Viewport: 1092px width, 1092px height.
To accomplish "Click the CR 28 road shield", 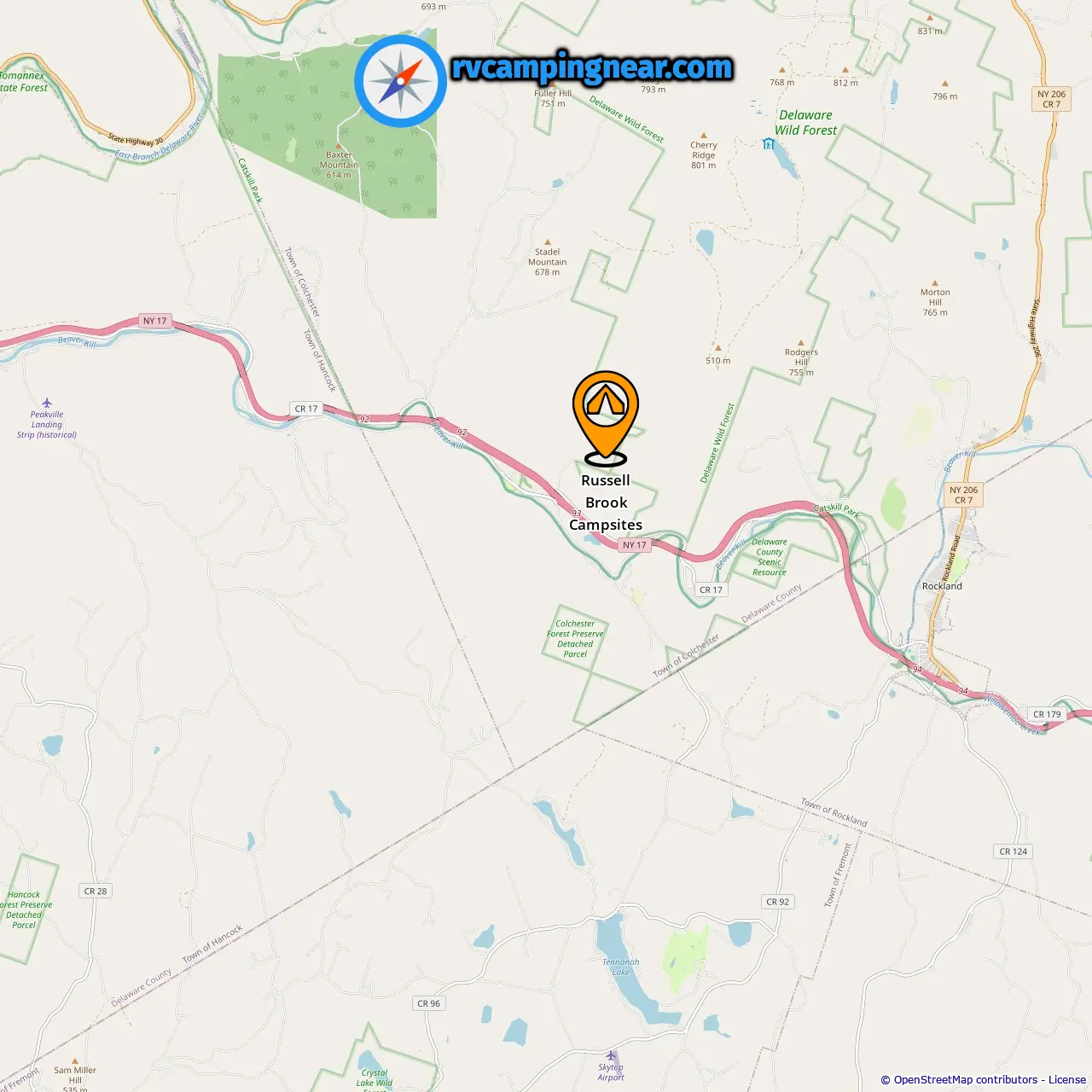I will pos(96,891).
